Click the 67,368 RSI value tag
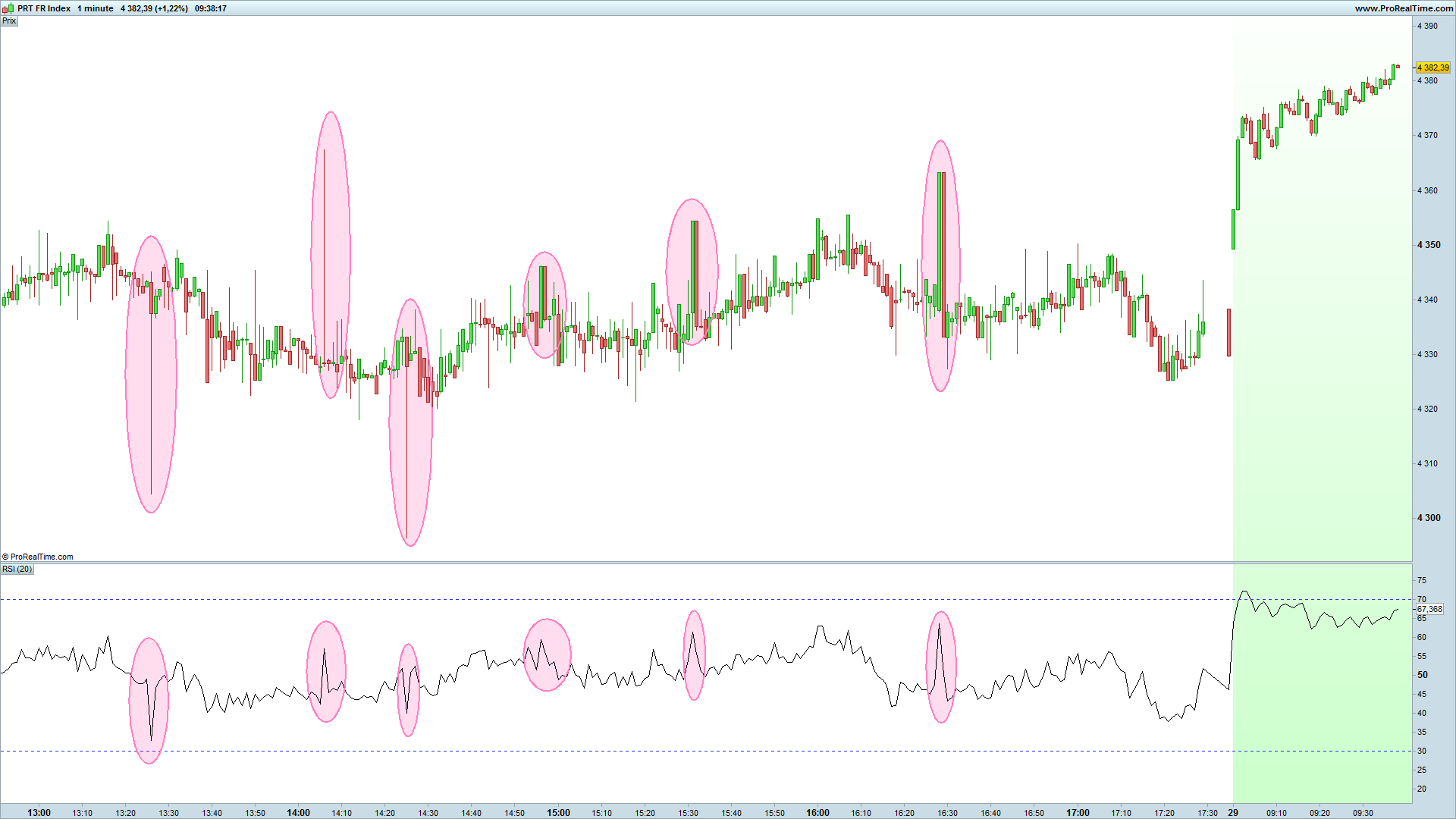 pos(1429,609)
